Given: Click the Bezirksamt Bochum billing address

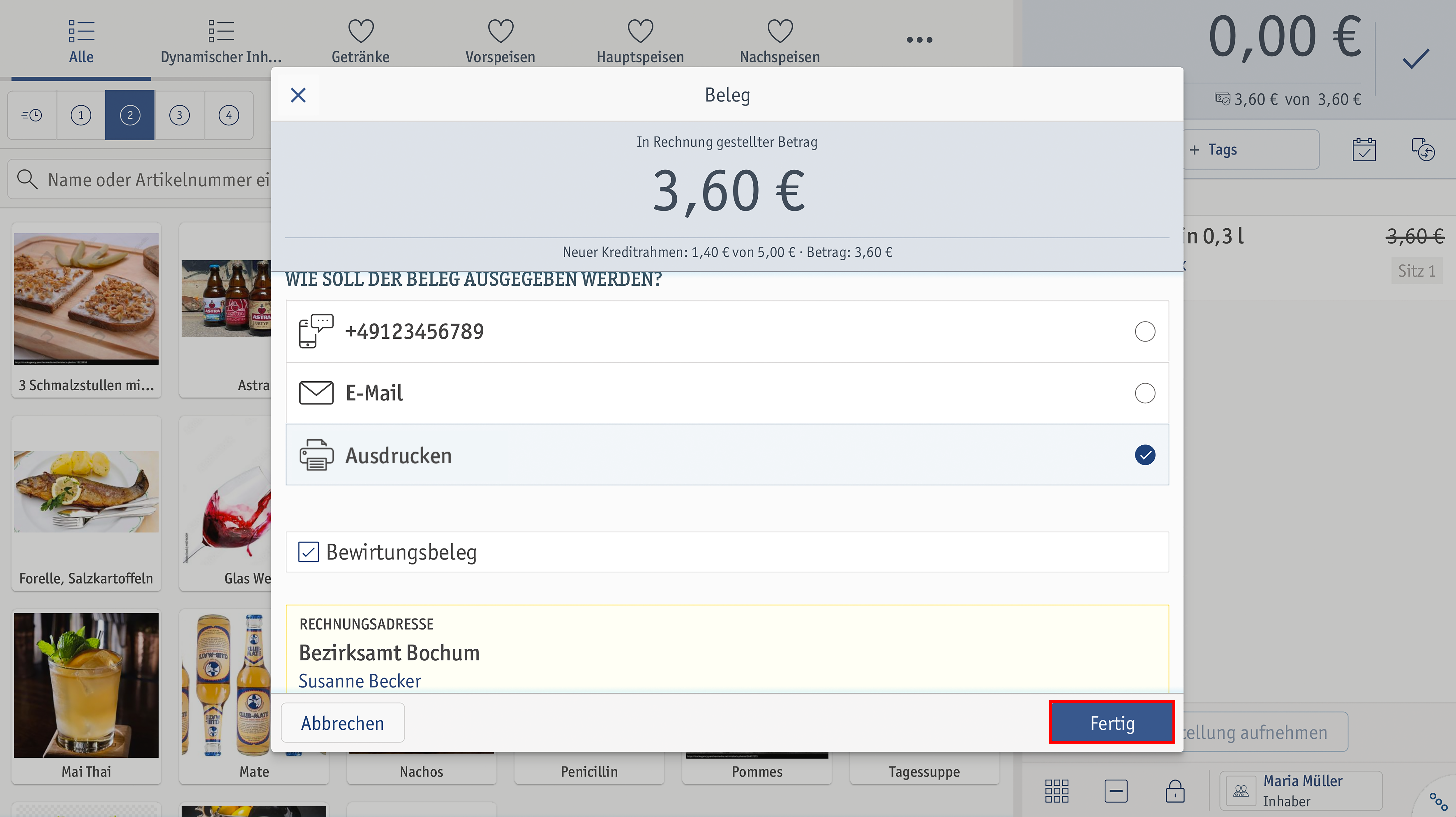Looking at the screenshot, I should click(389, 653).
